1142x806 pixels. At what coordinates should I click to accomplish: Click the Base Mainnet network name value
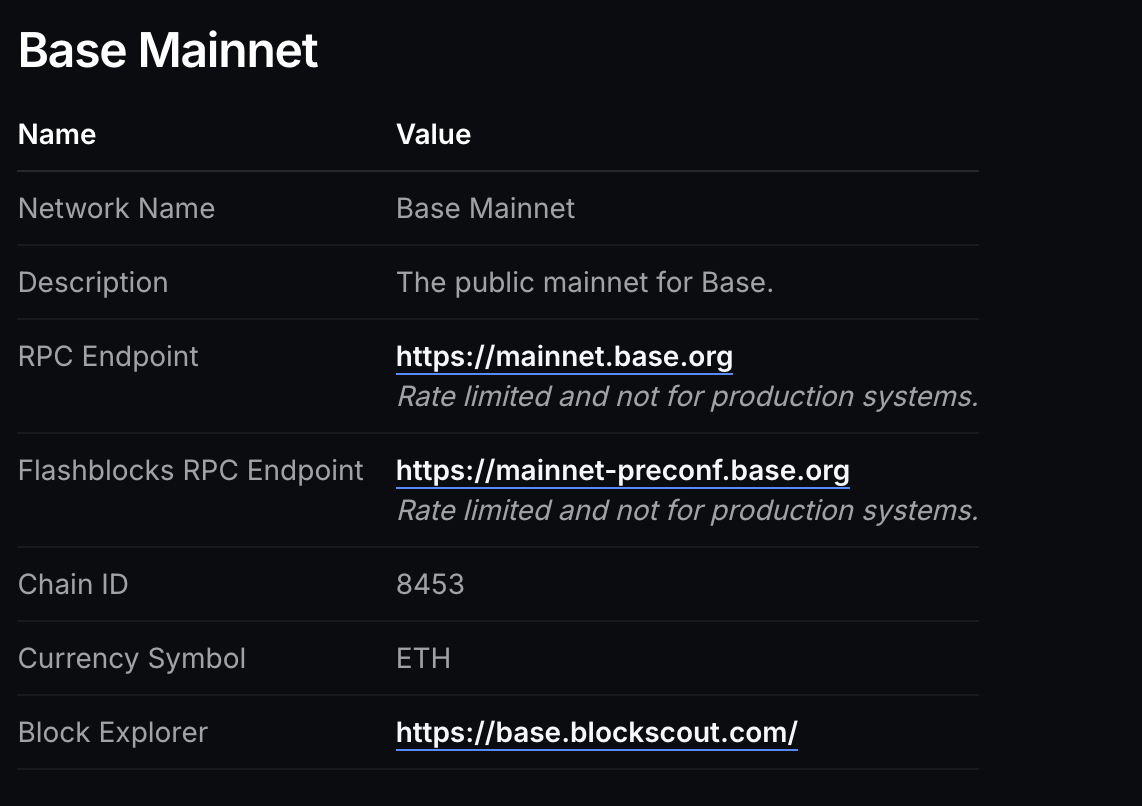tap(485, 209)
